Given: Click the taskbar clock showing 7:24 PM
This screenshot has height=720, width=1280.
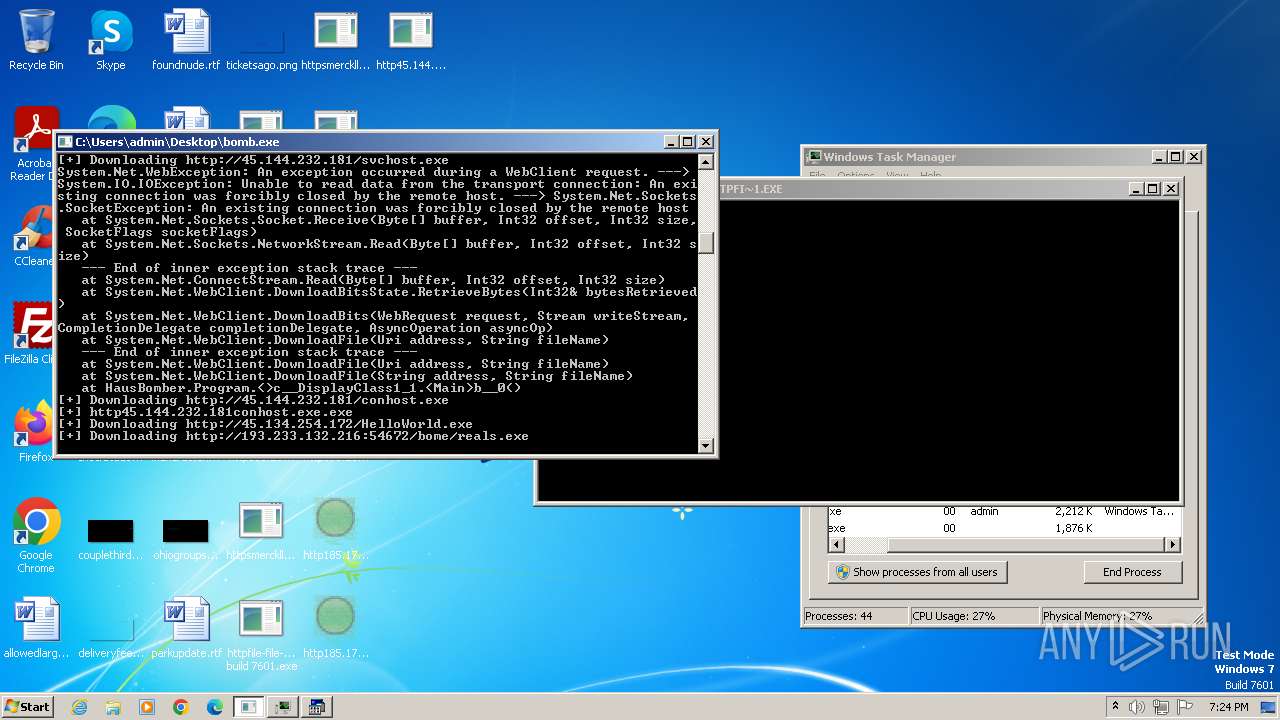Looking at the screenshot, I should [1228, 707].
